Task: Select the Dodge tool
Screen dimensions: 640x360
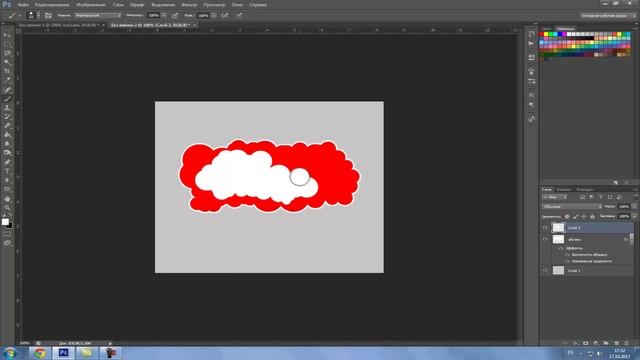Action: click(x=7, y=153)
